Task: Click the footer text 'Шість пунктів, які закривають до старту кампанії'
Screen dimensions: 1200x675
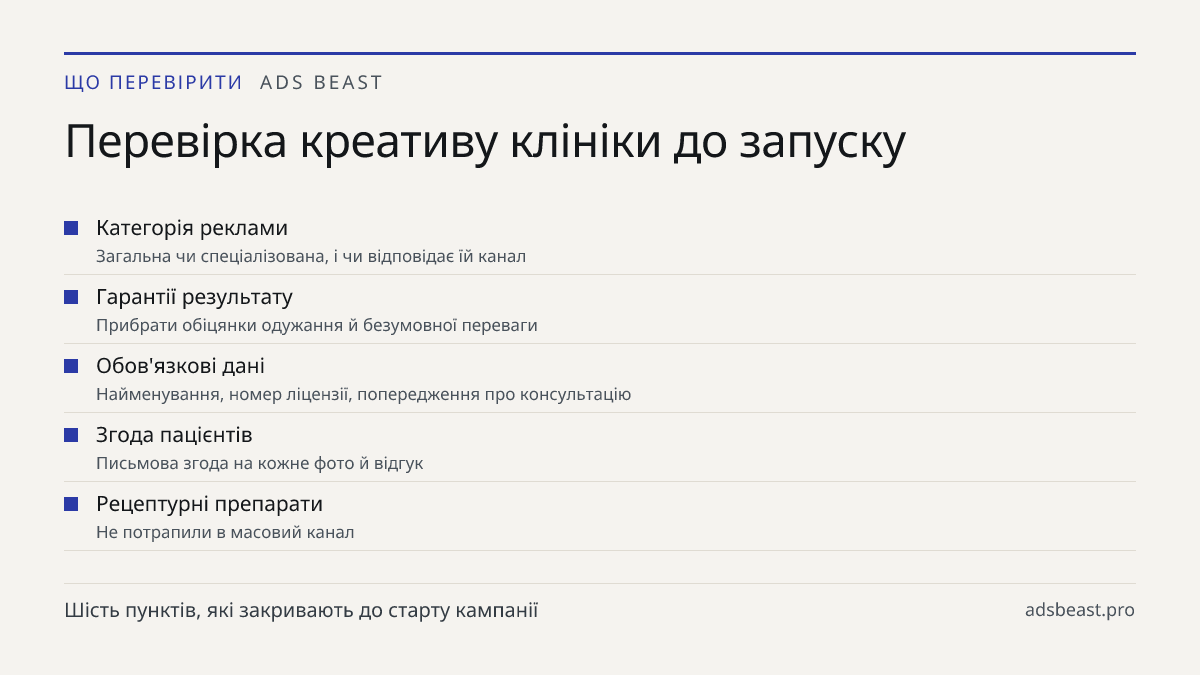Action: click(301, 610)
